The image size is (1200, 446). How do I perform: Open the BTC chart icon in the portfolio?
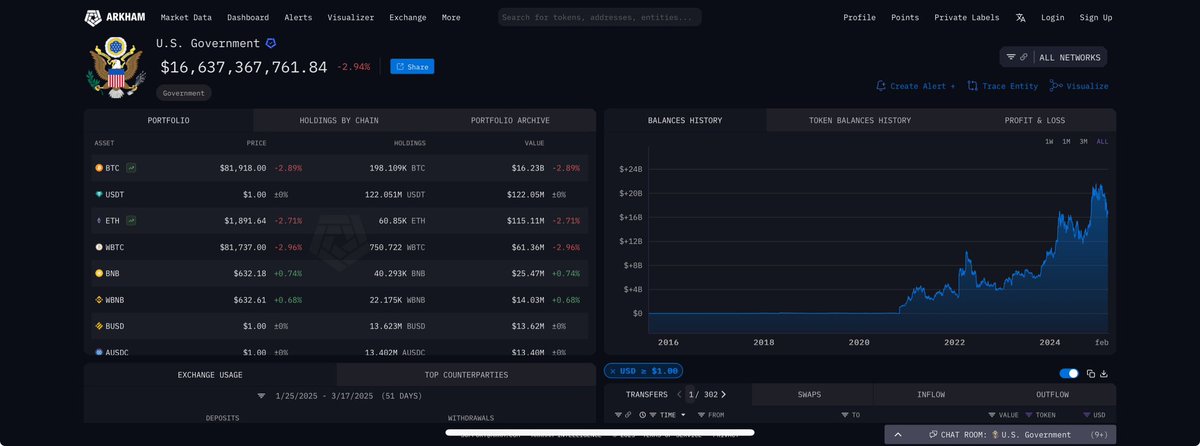(132, 168)
